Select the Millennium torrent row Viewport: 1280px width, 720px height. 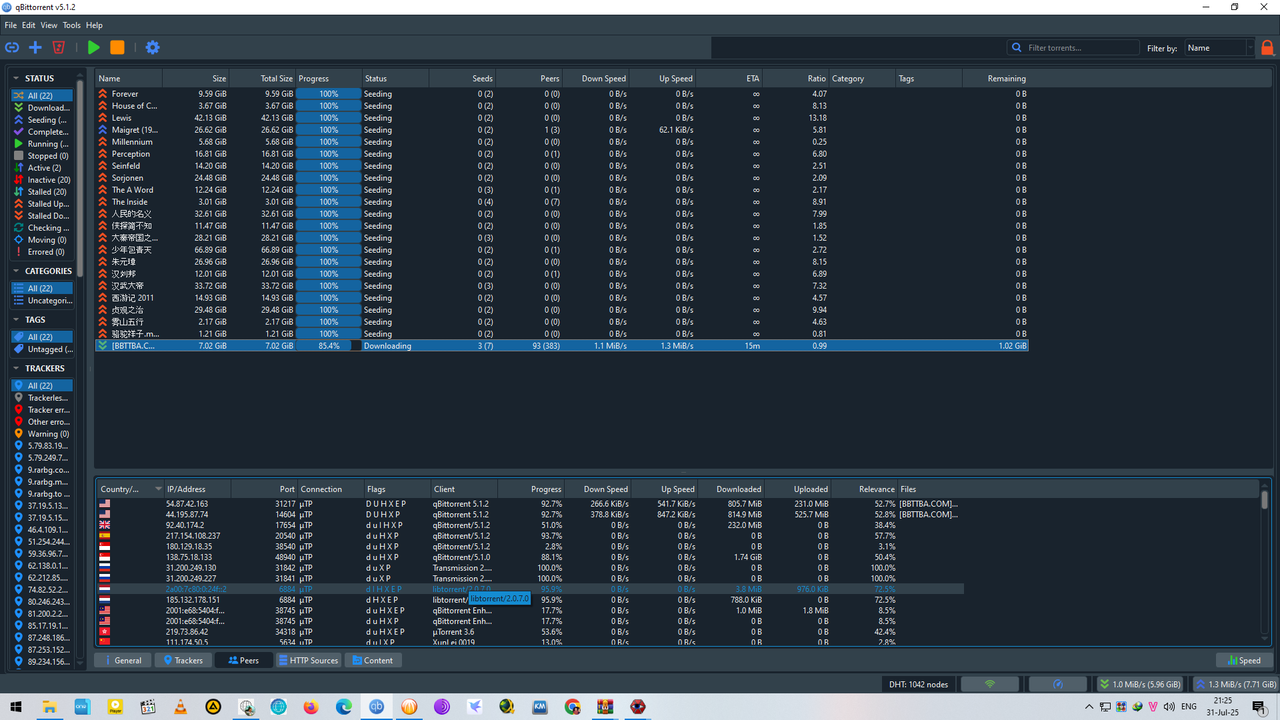point(562,142)
